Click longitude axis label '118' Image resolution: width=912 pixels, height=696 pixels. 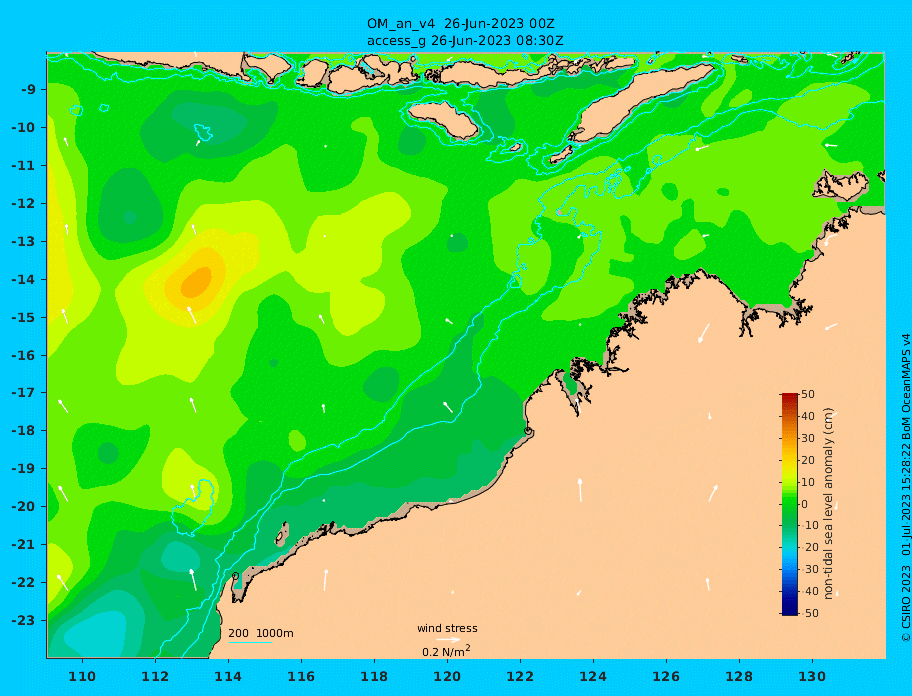374,676
